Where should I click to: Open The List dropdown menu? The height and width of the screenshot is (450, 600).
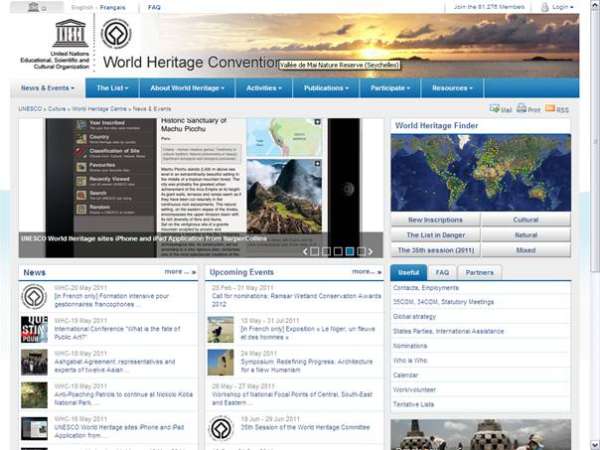112,88
